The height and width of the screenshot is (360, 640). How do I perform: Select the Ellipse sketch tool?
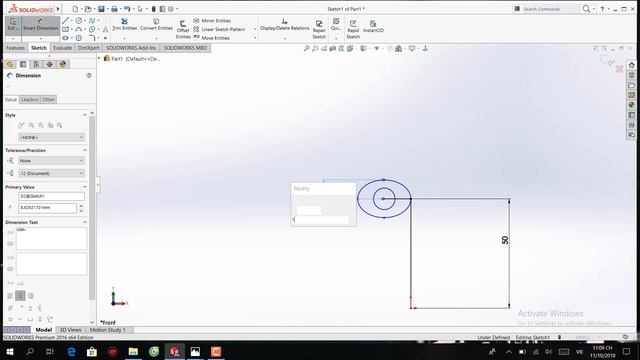pos(92,29)
